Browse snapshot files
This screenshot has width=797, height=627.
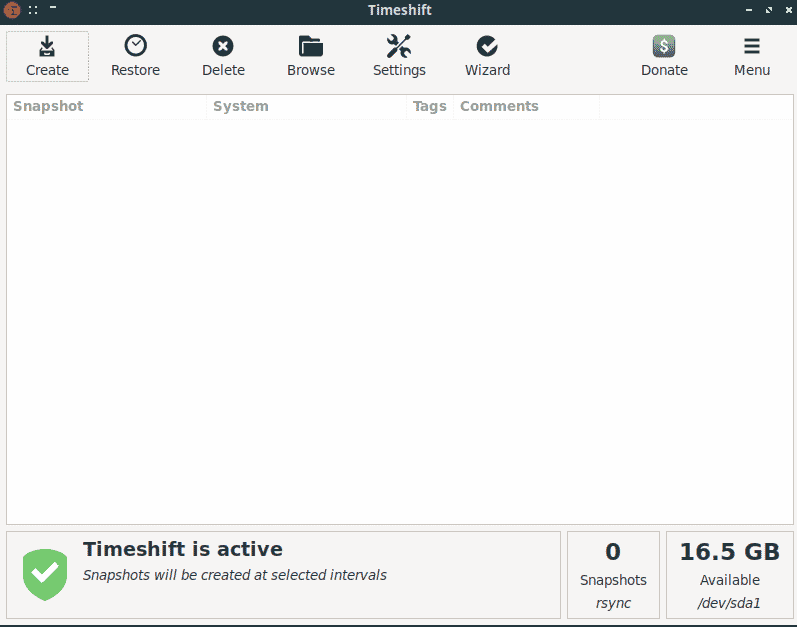pyautogui.click(x=311, y=56)
